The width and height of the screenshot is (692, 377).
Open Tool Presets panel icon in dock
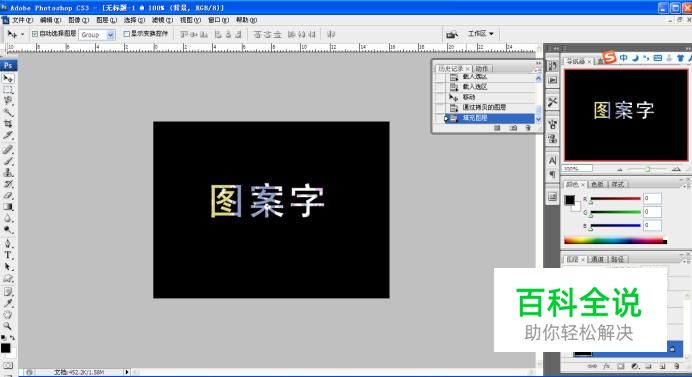pos(552,102)
